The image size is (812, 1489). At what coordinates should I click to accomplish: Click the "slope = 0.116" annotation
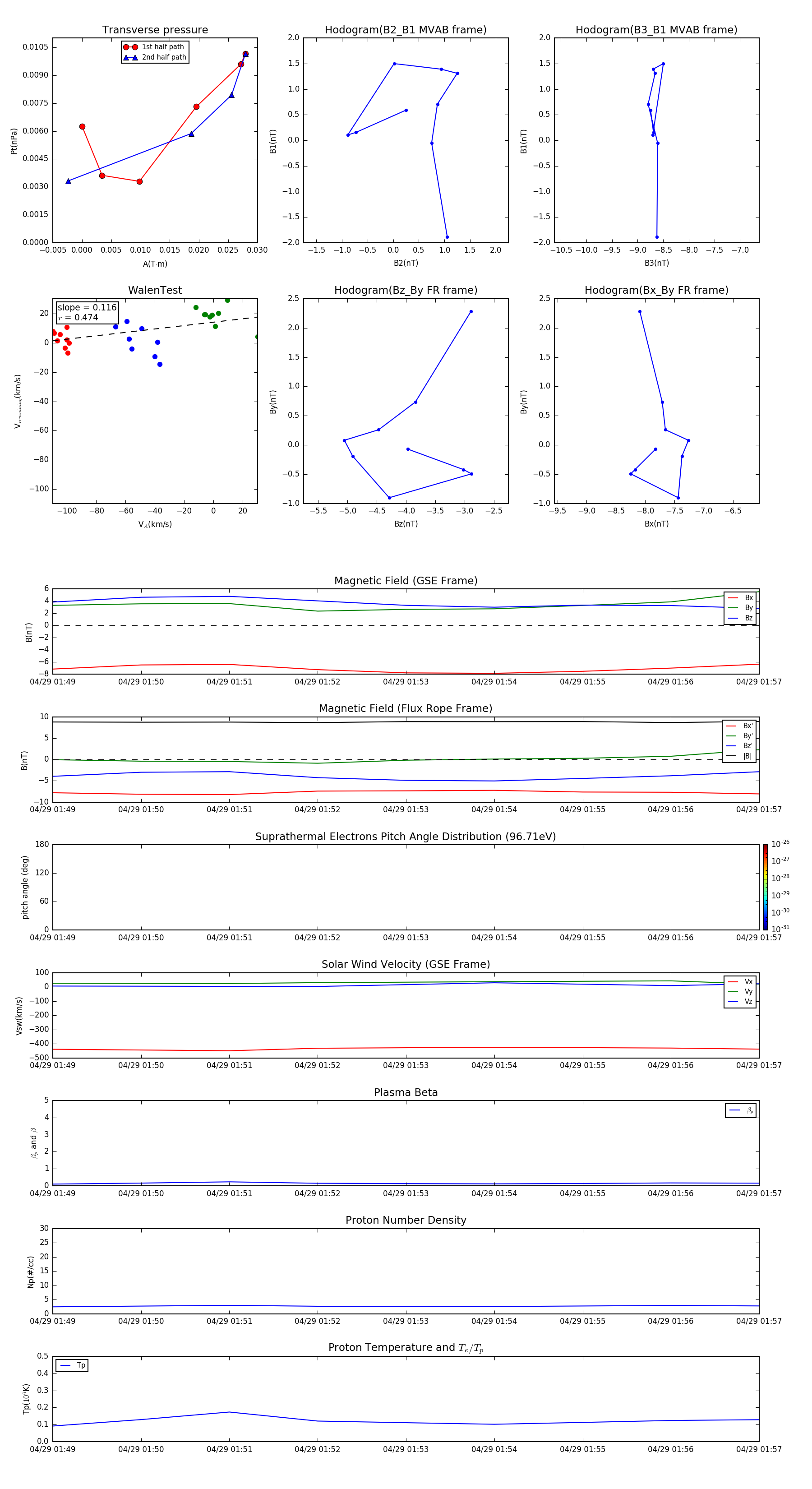tap(87, 308)
